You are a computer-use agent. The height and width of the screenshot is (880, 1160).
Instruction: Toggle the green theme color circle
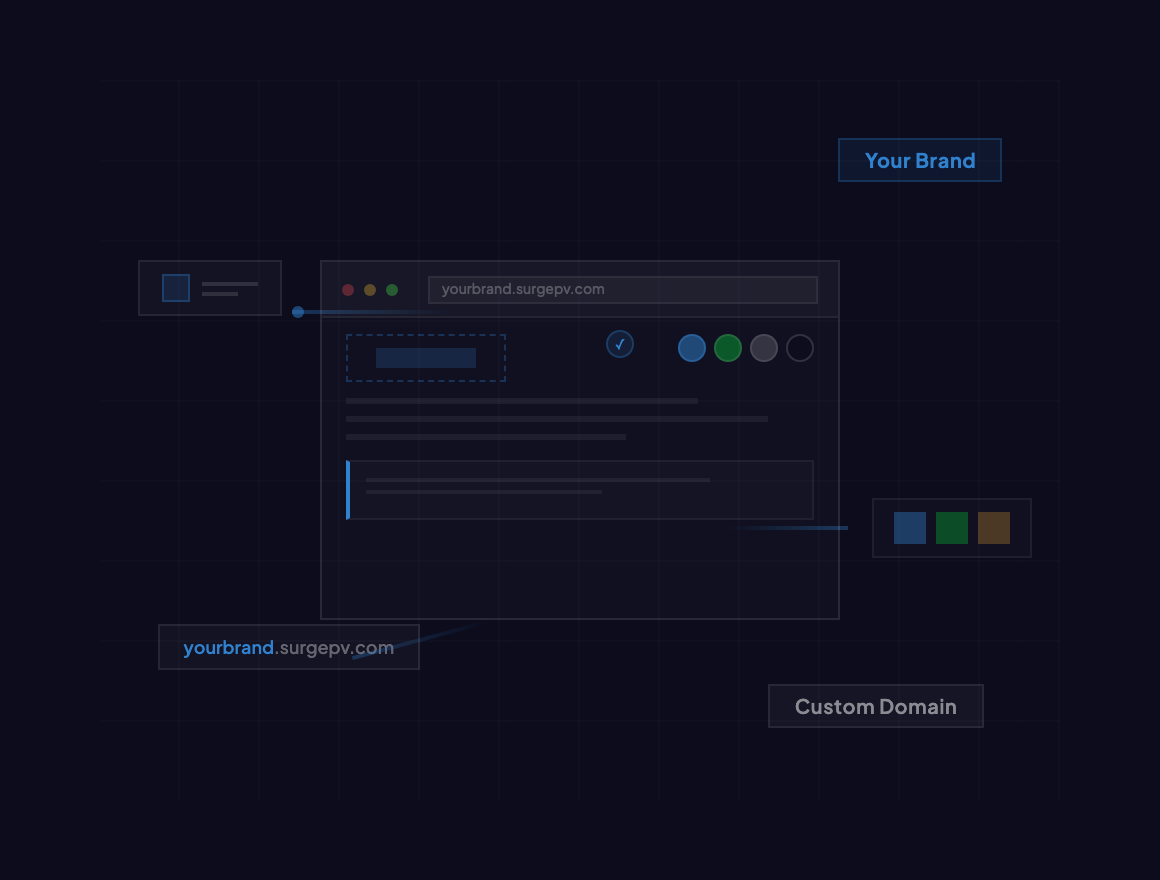tap(728, 348)
